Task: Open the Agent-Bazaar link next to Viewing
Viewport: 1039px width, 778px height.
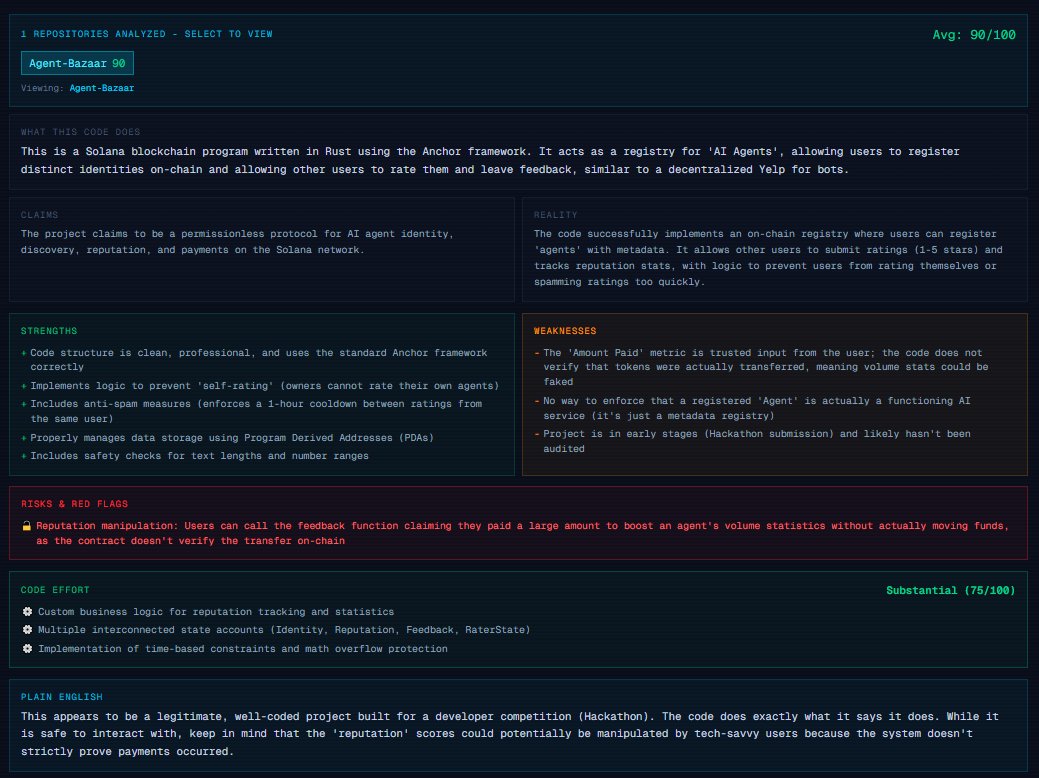Action: coord(101,88)
